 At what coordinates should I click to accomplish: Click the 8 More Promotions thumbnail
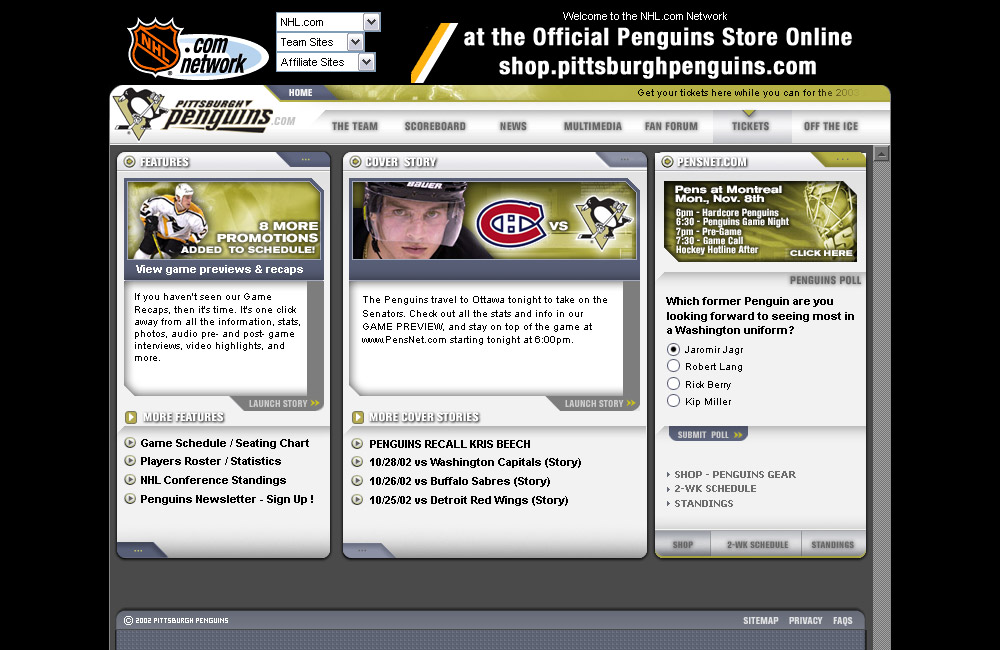[224, 221]
